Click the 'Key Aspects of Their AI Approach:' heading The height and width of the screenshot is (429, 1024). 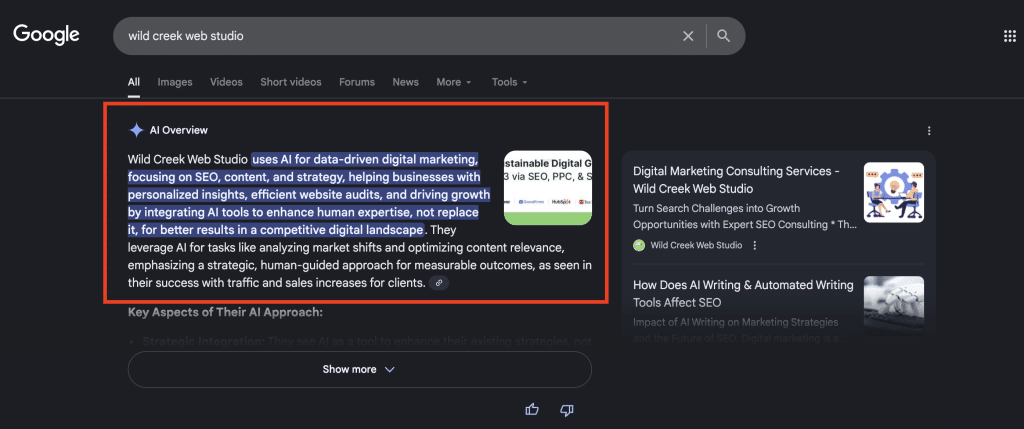(225, 312)
